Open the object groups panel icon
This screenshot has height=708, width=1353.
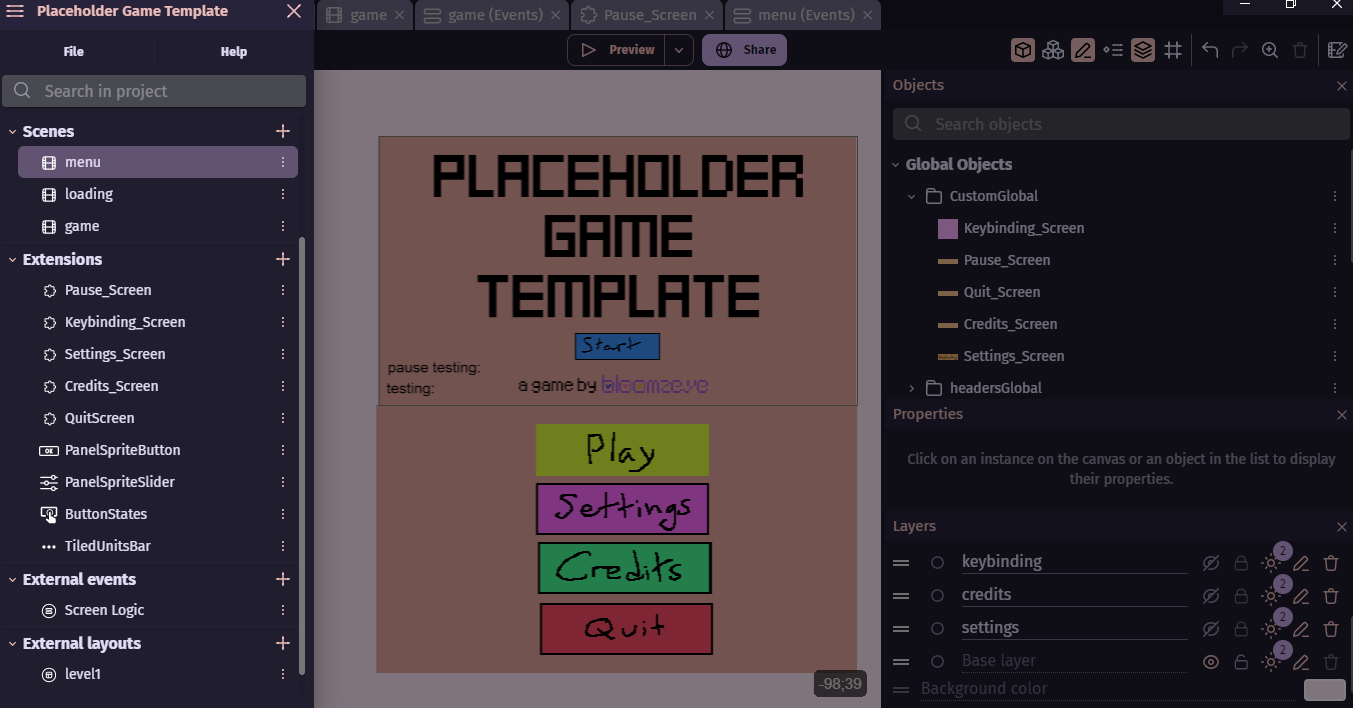click(x=1053, y=50)
